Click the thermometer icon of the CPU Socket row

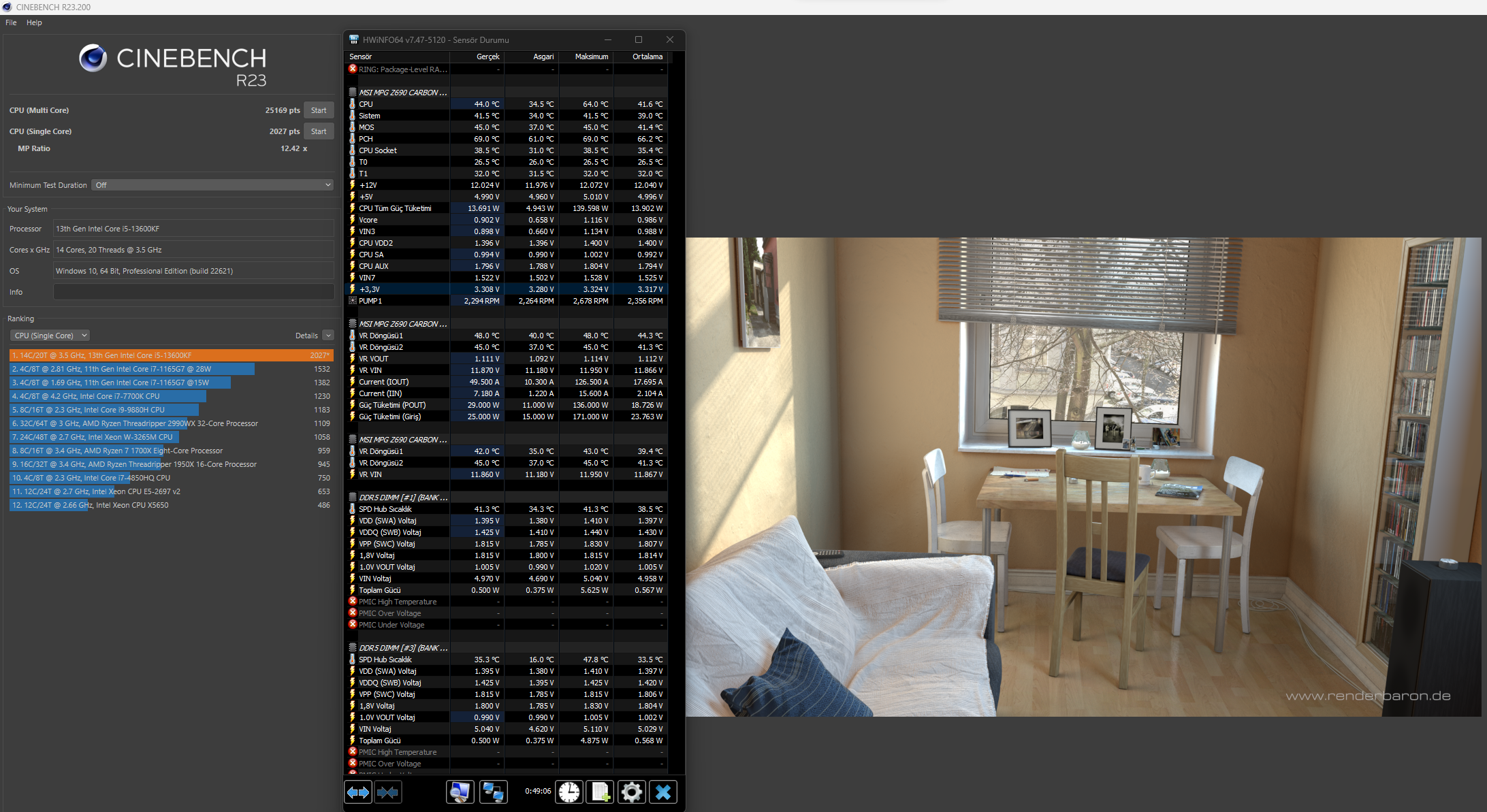click(353, 150)
